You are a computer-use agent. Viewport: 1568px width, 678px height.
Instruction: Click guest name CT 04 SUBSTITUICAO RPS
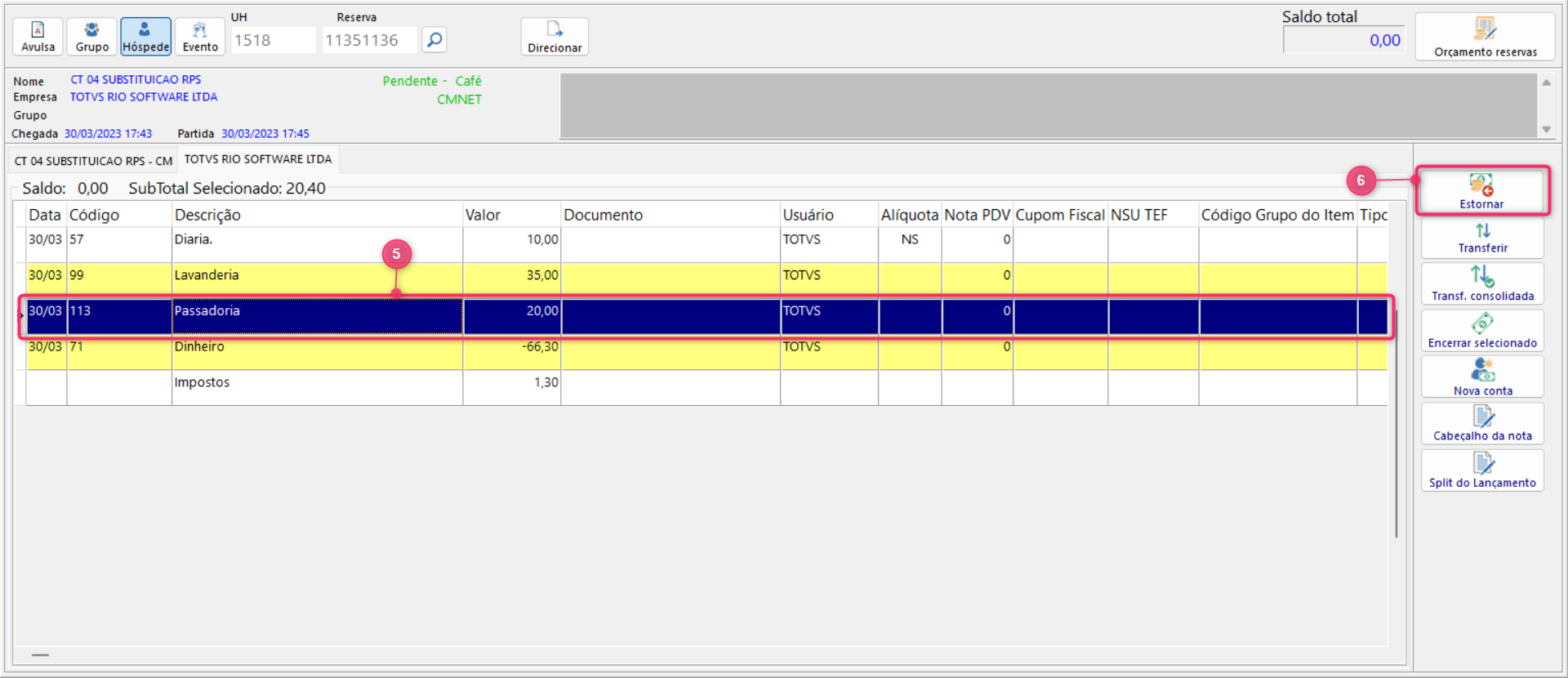[136, 79]
